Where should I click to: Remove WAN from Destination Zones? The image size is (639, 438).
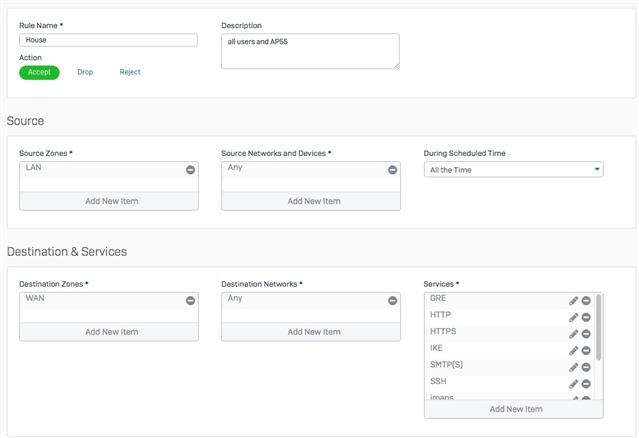click(190, 301)
